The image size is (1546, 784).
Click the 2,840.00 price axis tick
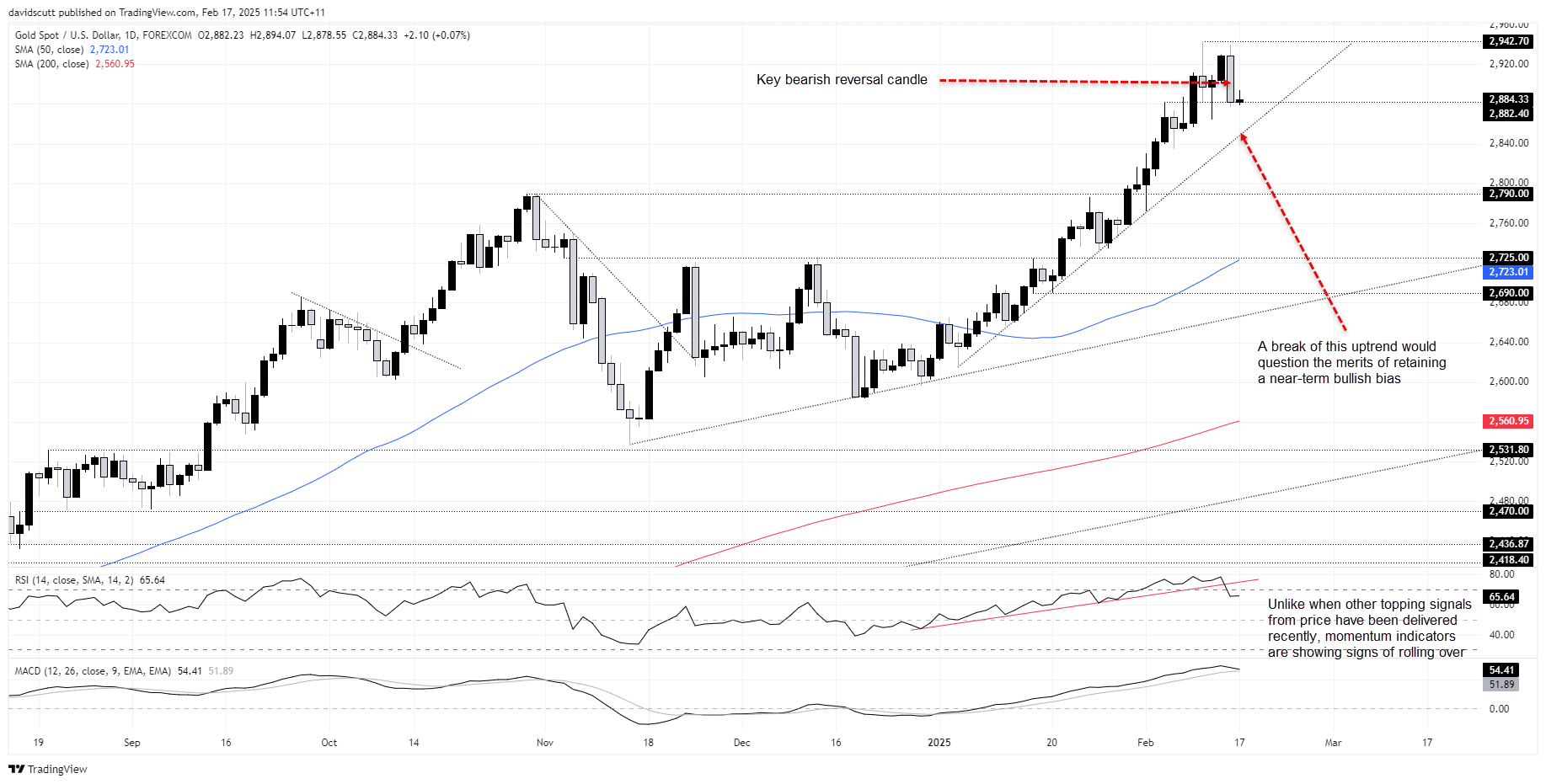[x=1508, y=143]
